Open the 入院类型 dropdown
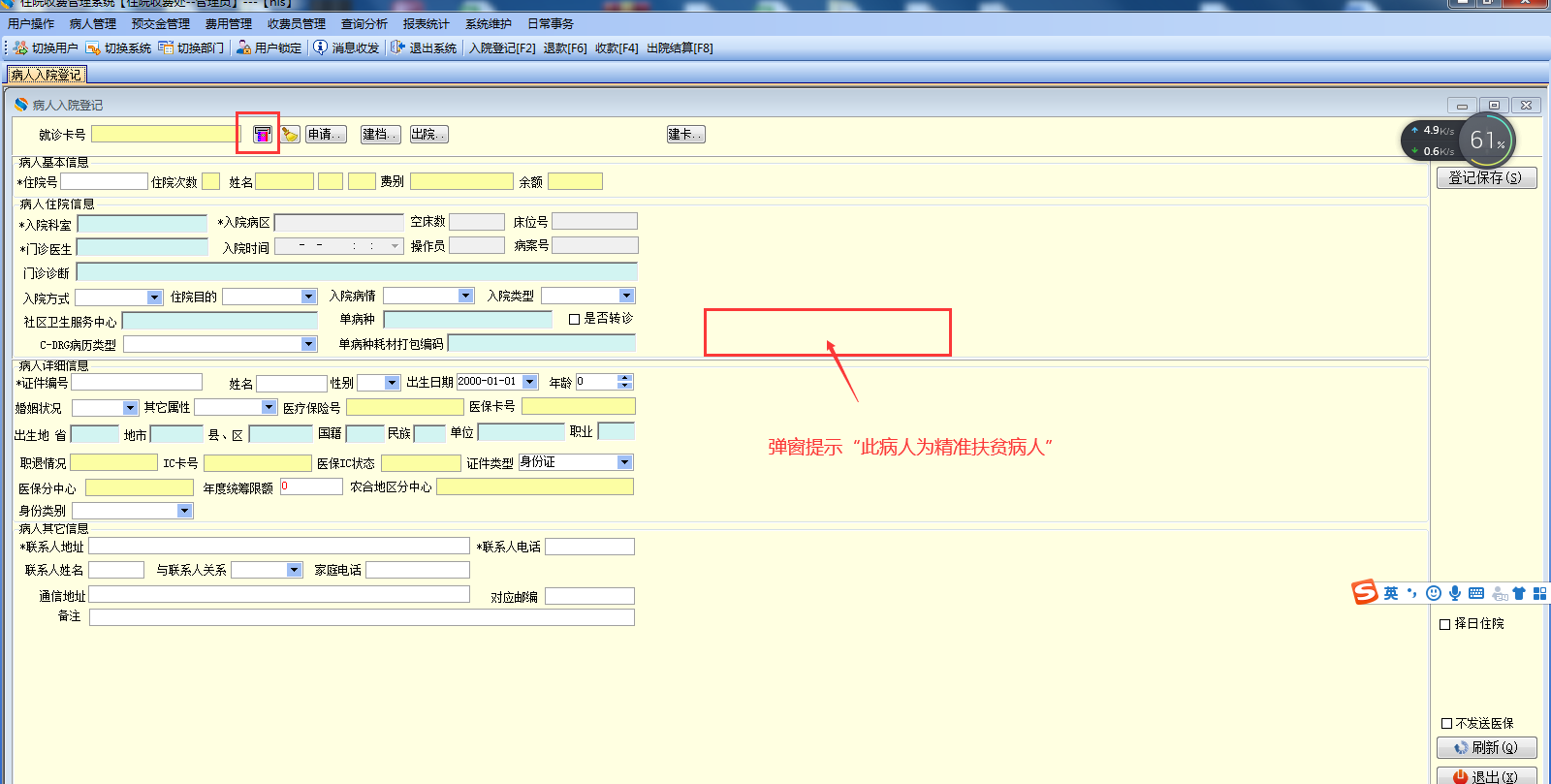Screen dimensions: 1551x784 tap(627, 296)
